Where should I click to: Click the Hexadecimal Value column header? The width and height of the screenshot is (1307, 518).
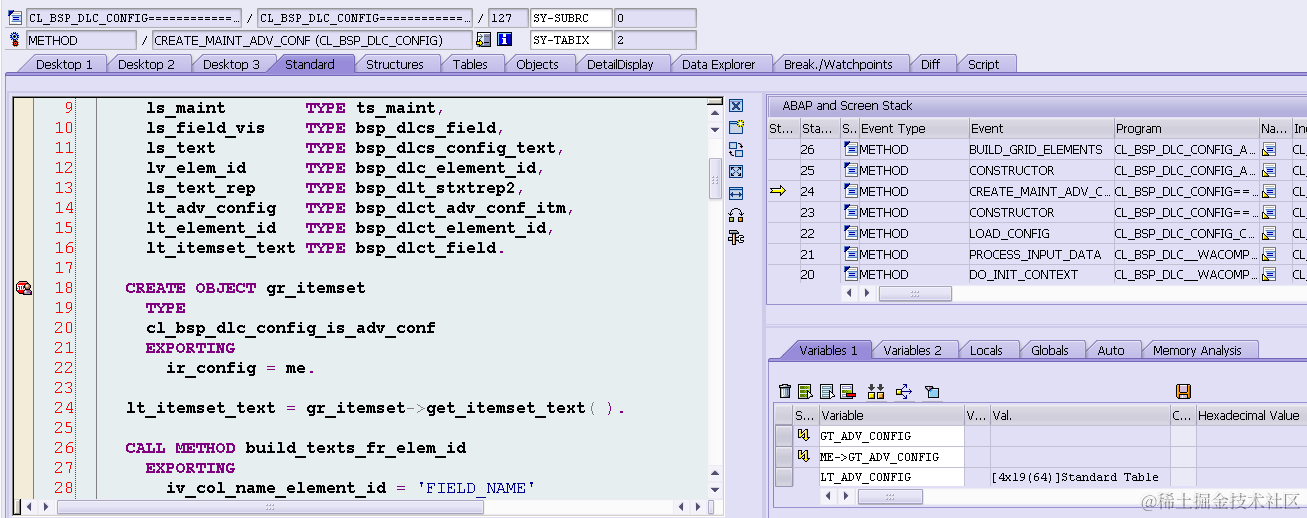[x=1251, y=415]
